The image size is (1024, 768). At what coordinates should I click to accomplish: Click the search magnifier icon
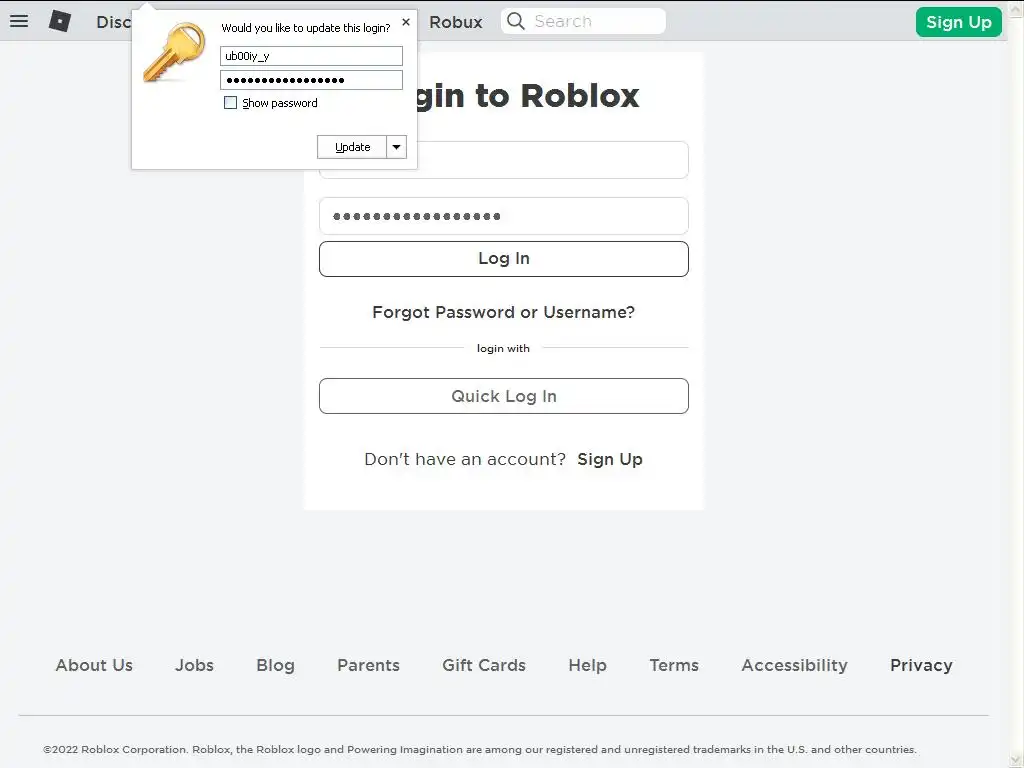click(516, 21)
